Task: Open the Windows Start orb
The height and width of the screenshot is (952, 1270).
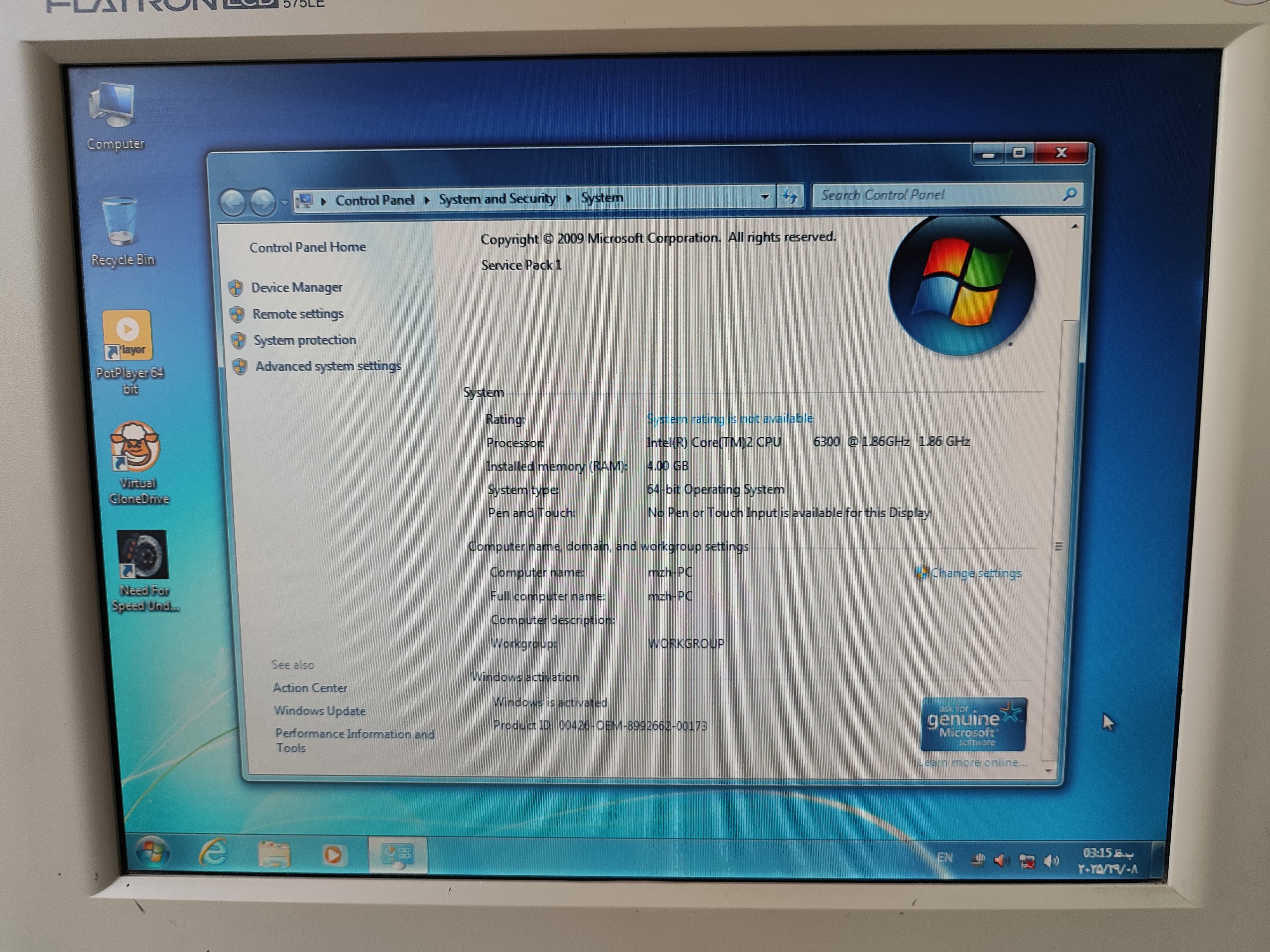Action: click(x=152, y=851)
